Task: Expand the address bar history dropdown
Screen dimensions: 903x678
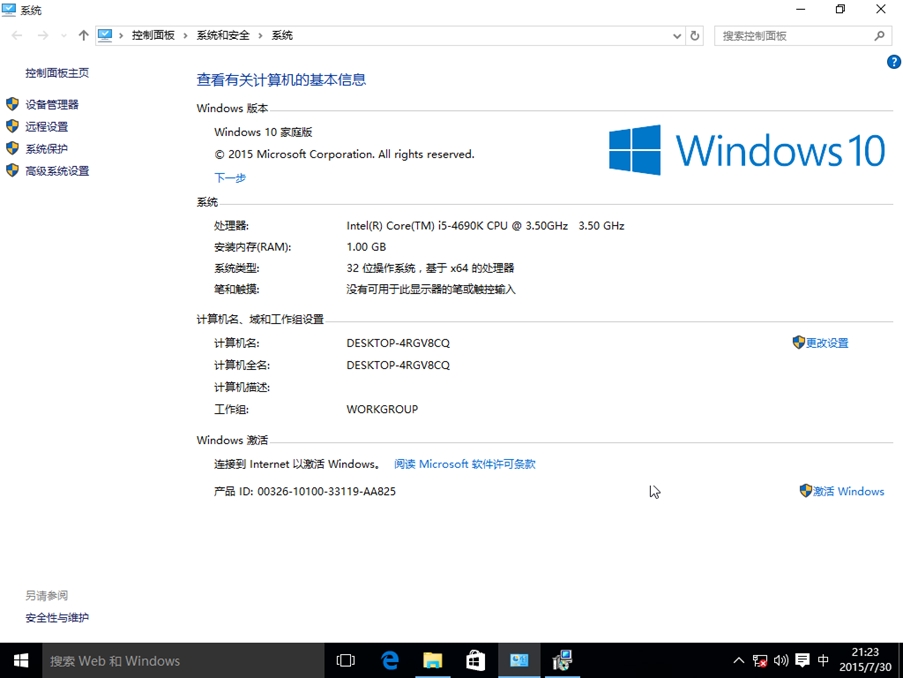Action: tap(677, 36)
